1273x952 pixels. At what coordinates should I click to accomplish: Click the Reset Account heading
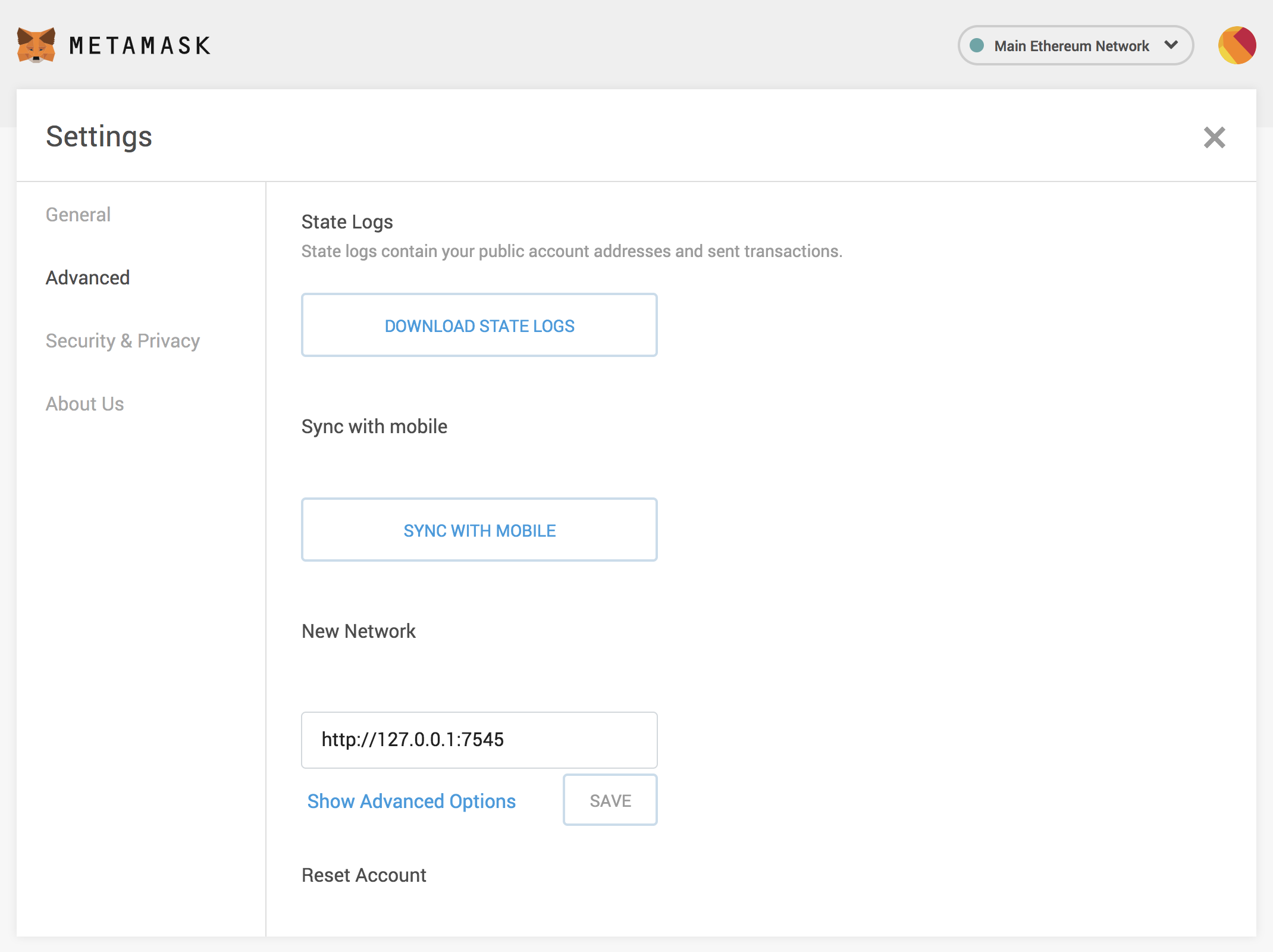click(363, 875)
